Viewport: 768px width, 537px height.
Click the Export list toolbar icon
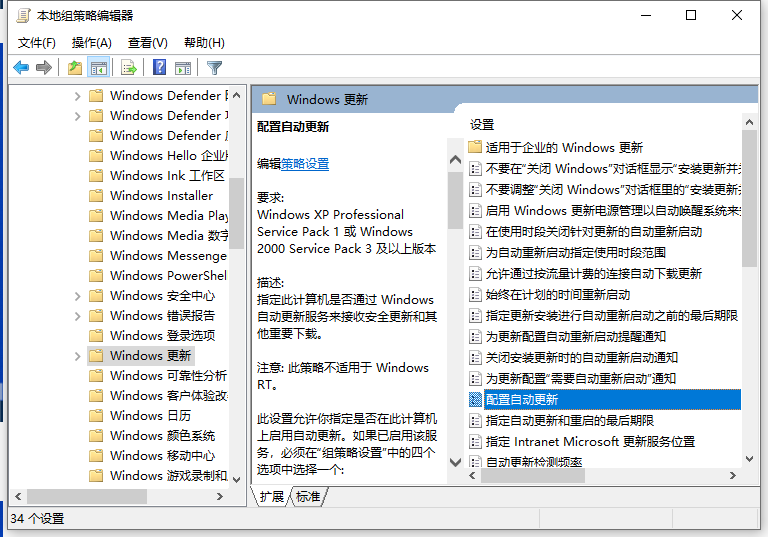(129, 68)
